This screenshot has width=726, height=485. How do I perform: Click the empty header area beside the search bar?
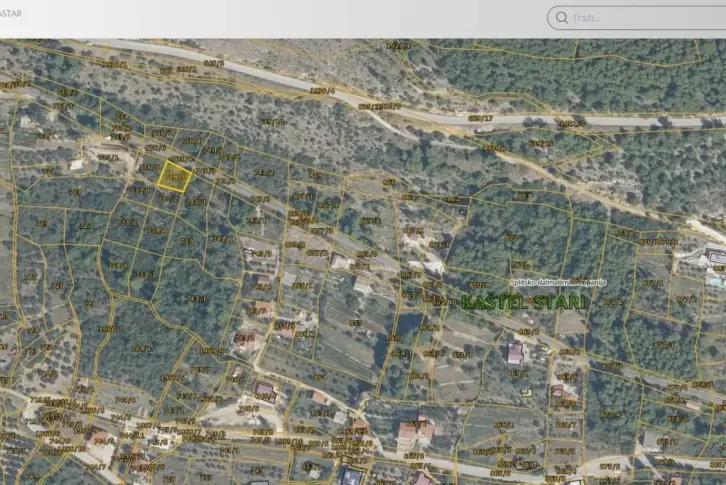(300, 18)
